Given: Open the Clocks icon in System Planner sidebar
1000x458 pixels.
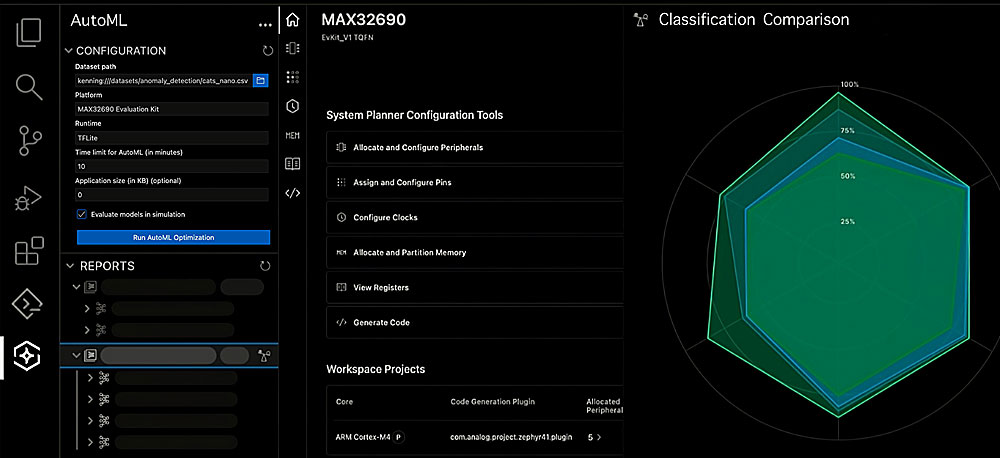Looking at the screenshot, I should 292,106.
